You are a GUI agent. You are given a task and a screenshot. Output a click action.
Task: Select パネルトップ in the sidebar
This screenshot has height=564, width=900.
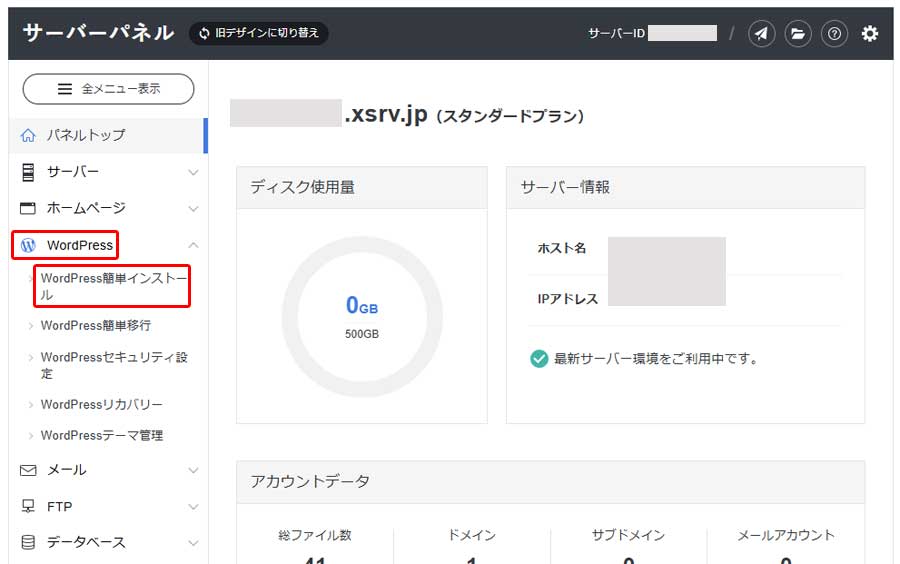coord(108,135)
